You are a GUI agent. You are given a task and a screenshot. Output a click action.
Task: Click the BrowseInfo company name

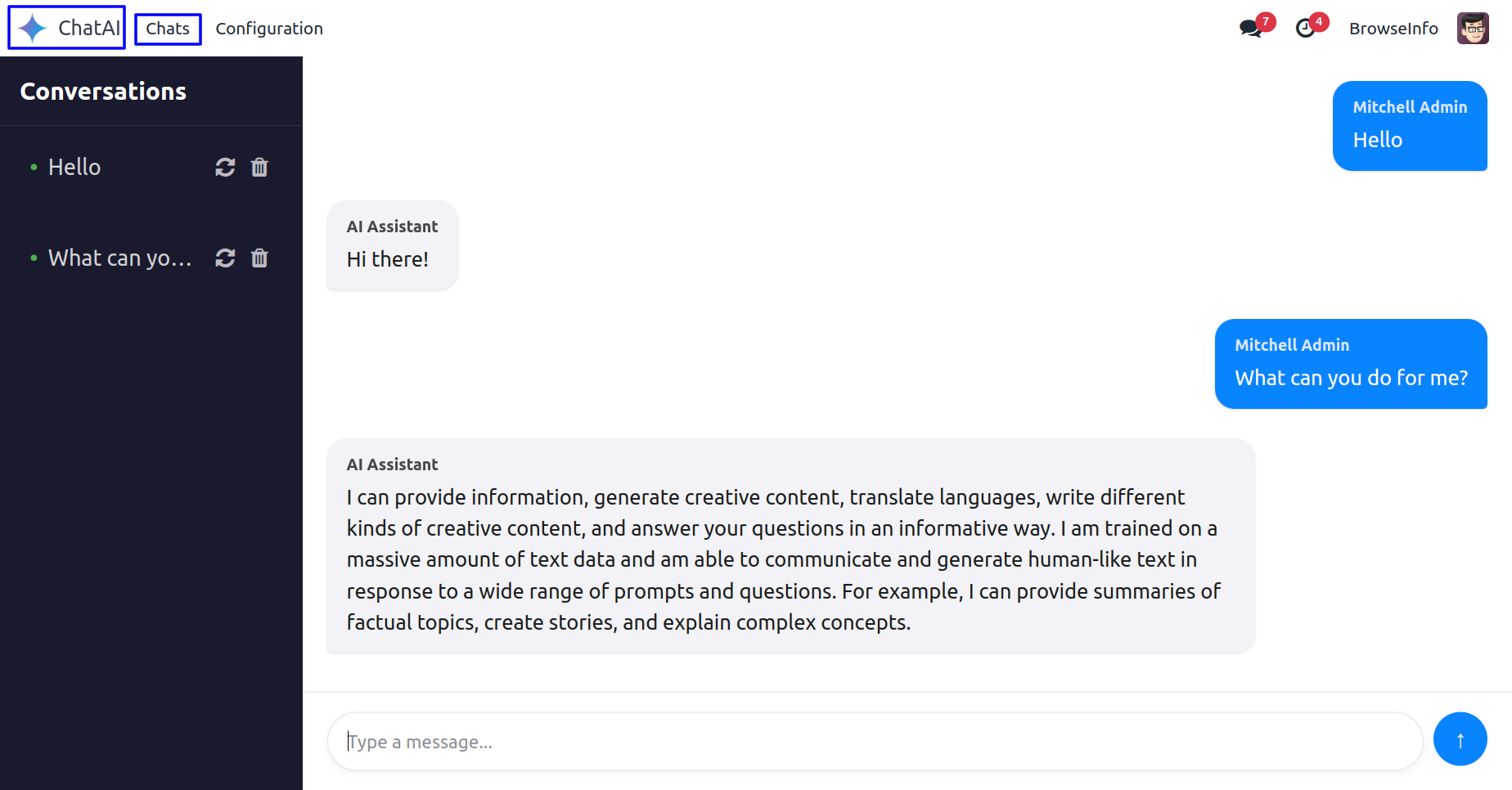(1393, 29)
